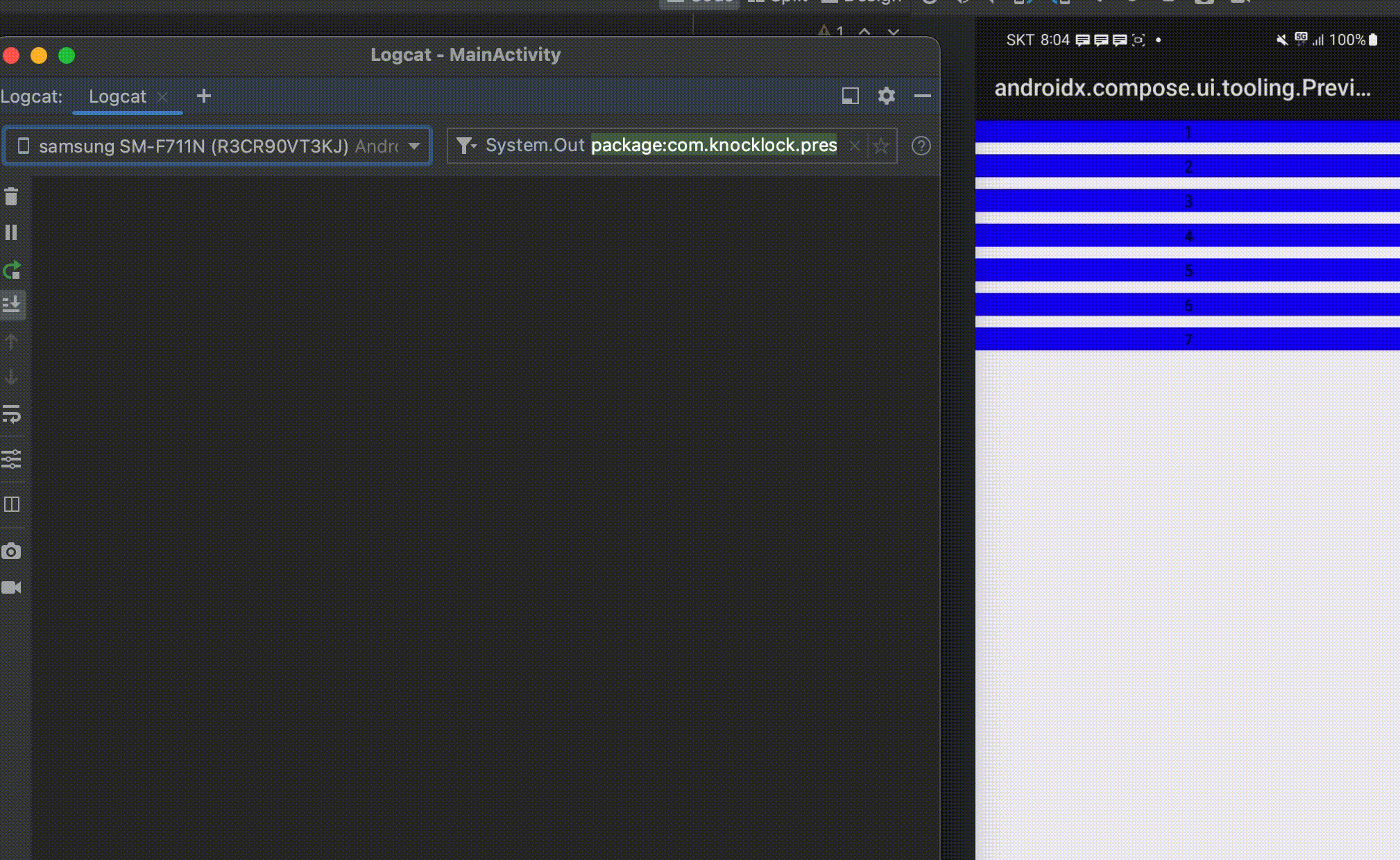Open Logcat settings gear
Viewport: 1400px width, 860px height.
[886, 96]
